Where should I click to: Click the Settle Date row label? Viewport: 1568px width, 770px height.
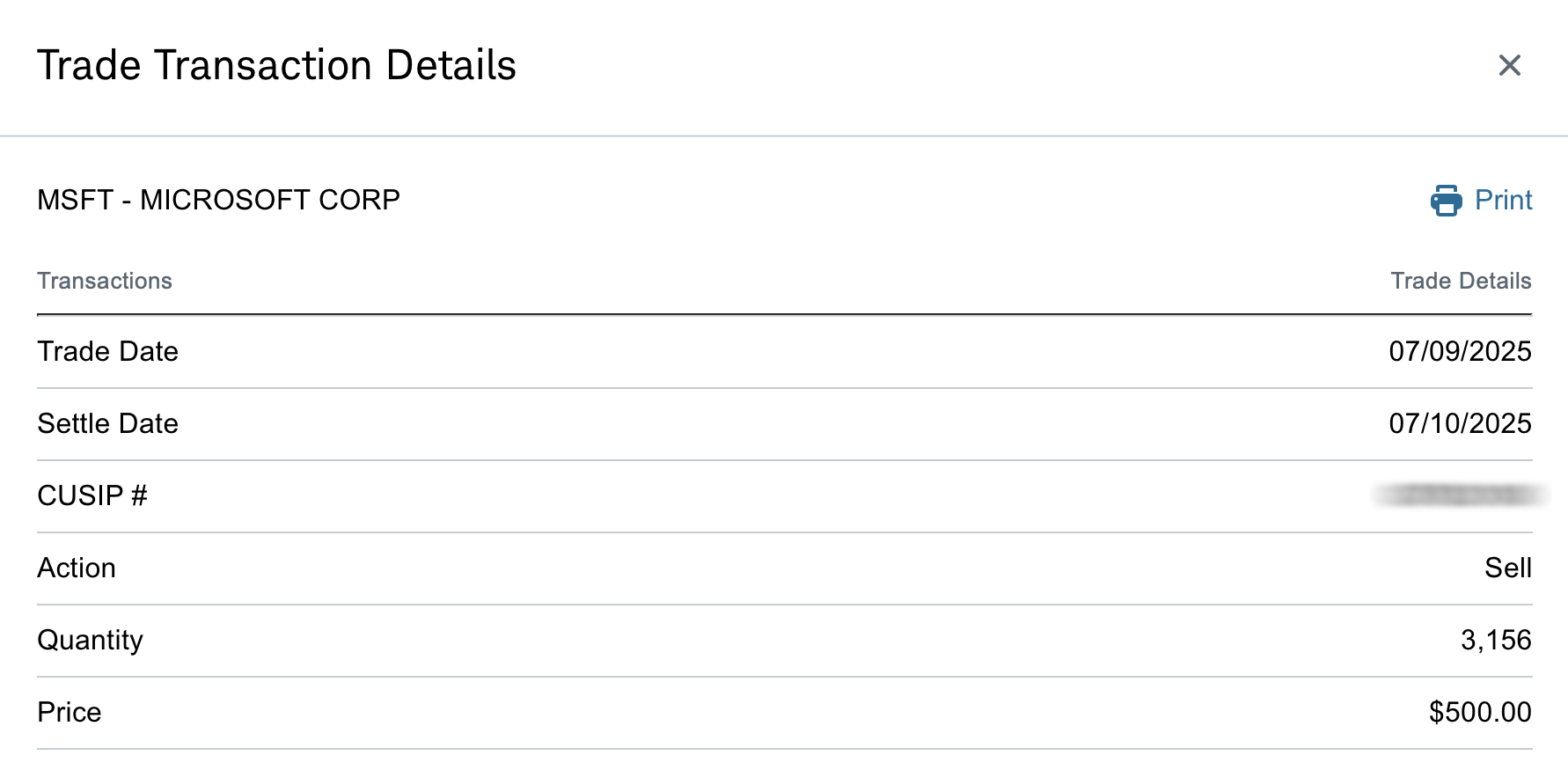click(107, 424)
